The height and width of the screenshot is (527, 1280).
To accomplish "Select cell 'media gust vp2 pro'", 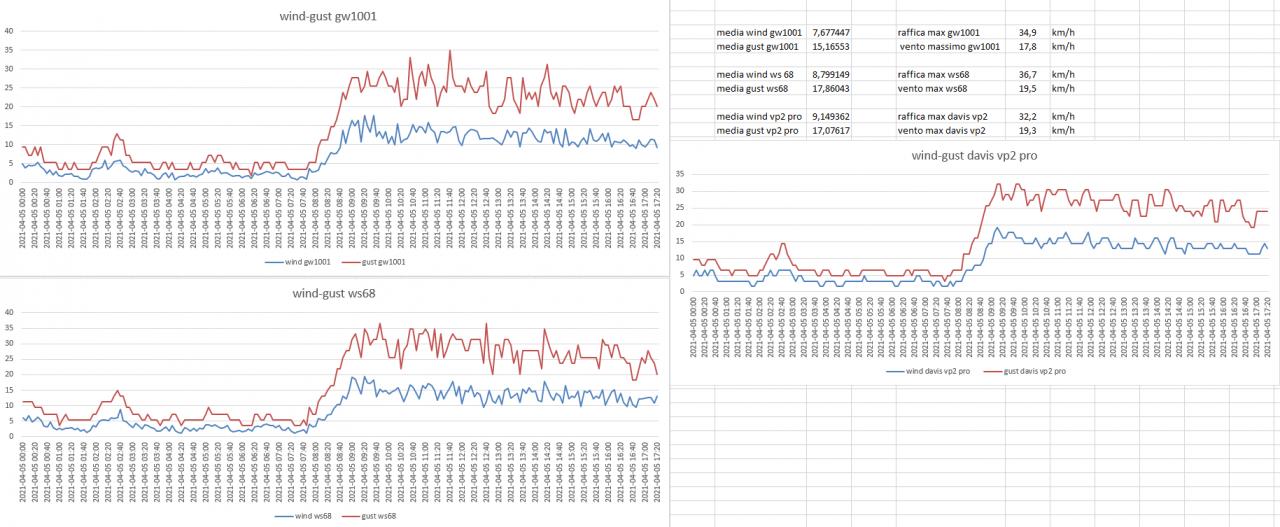I will coord(757,130).
